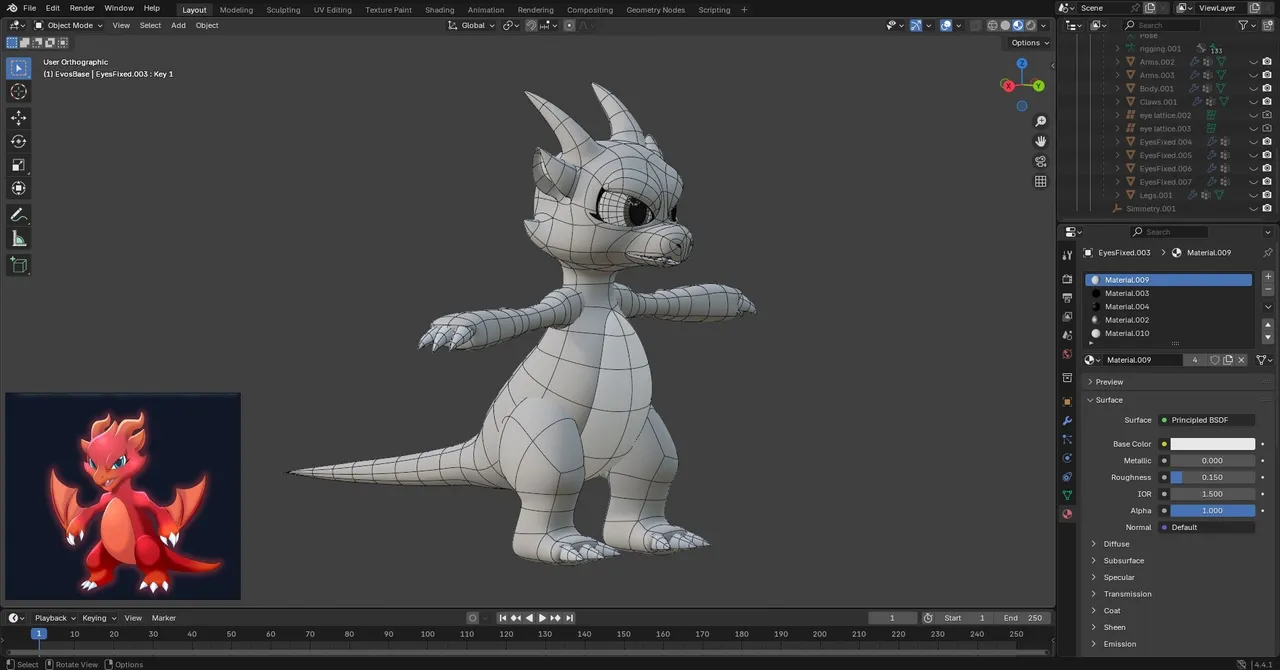Toggle render visibility for Claws.001
This screenshot has width=1280, height=670.
pos(1267,102)
